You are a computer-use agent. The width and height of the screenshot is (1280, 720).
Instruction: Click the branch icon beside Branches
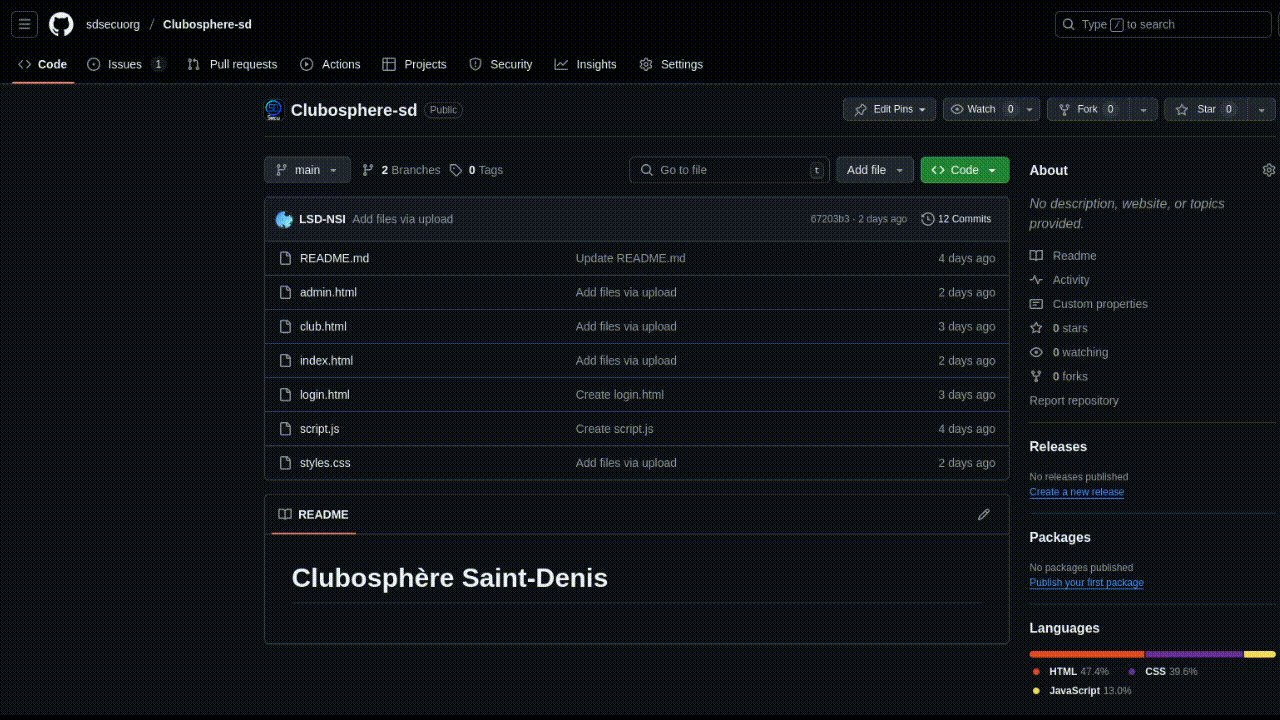tap(368, 170)
